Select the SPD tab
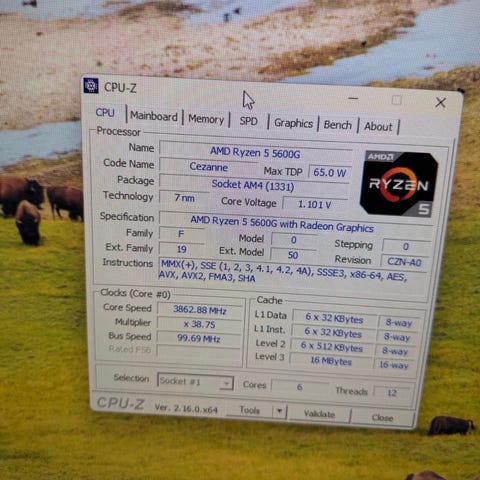 (x=249, y=121)
